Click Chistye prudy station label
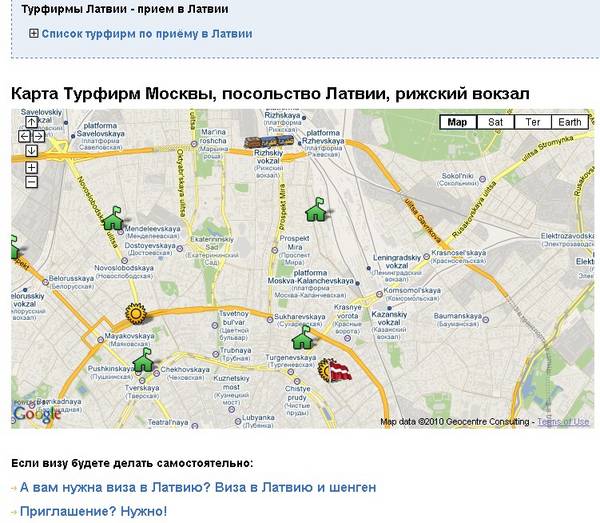This screenshot has height=523, width=600. pos(297,401)
